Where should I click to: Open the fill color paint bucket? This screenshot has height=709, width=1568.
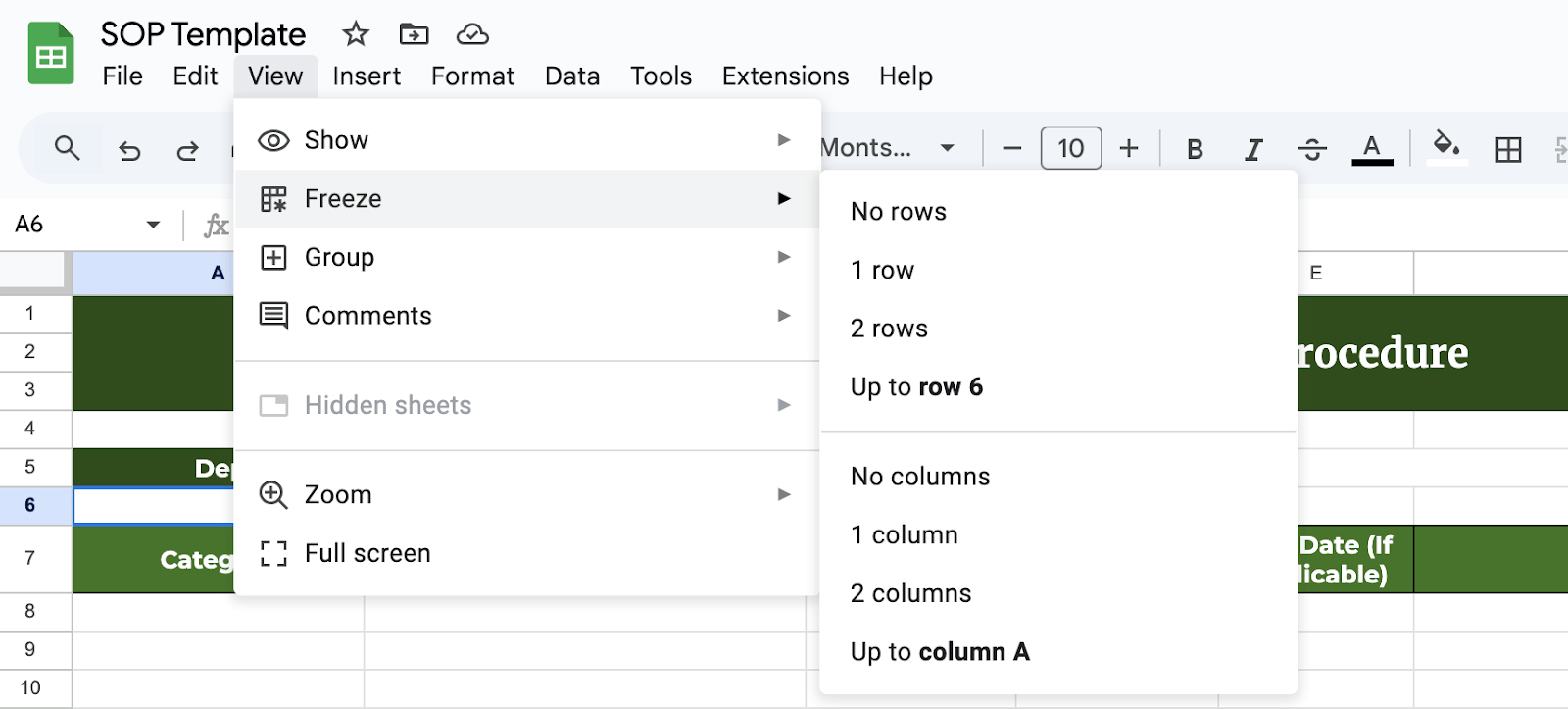1445,147
